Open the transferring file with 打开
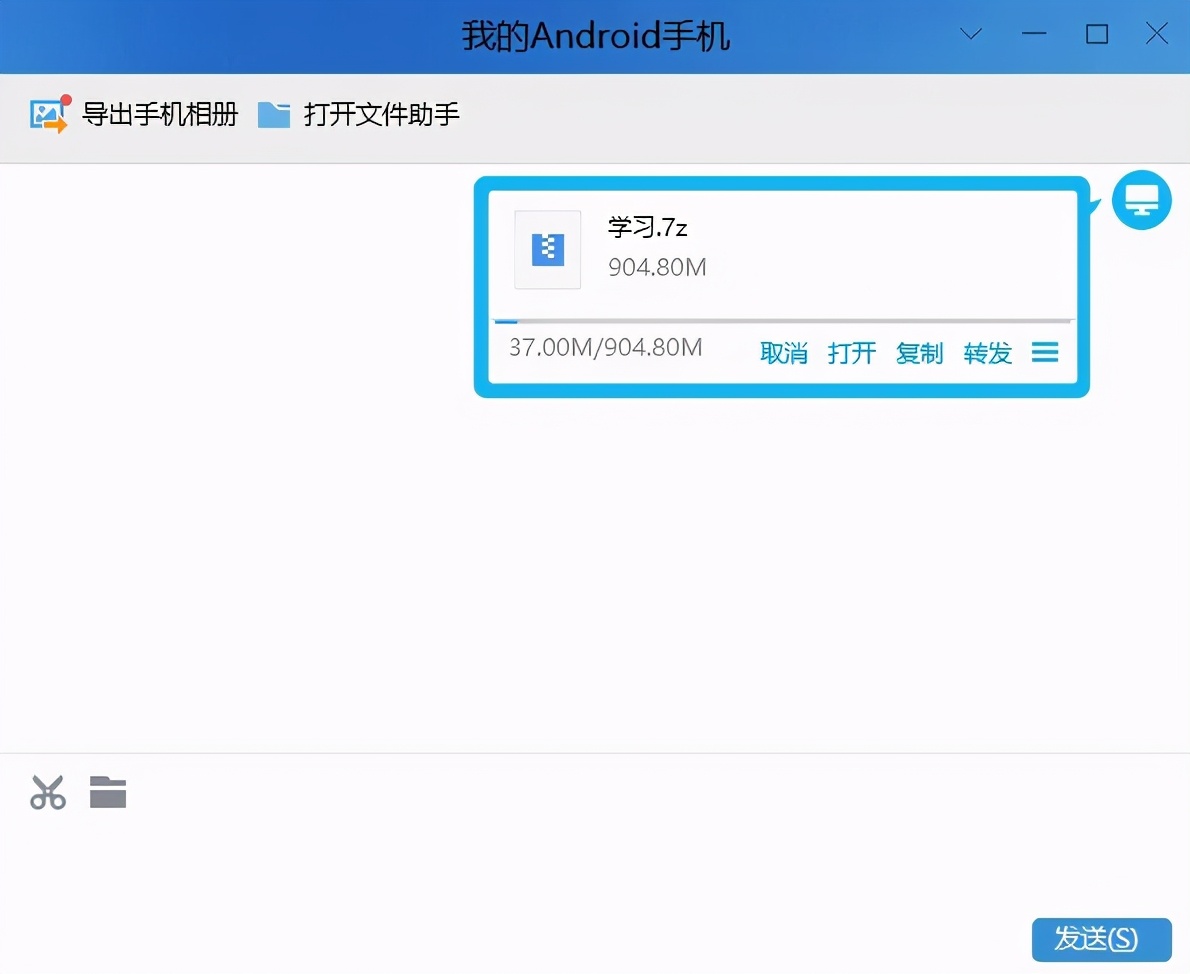This screenshot has width=1190, height=974. (x=851, y=353)
